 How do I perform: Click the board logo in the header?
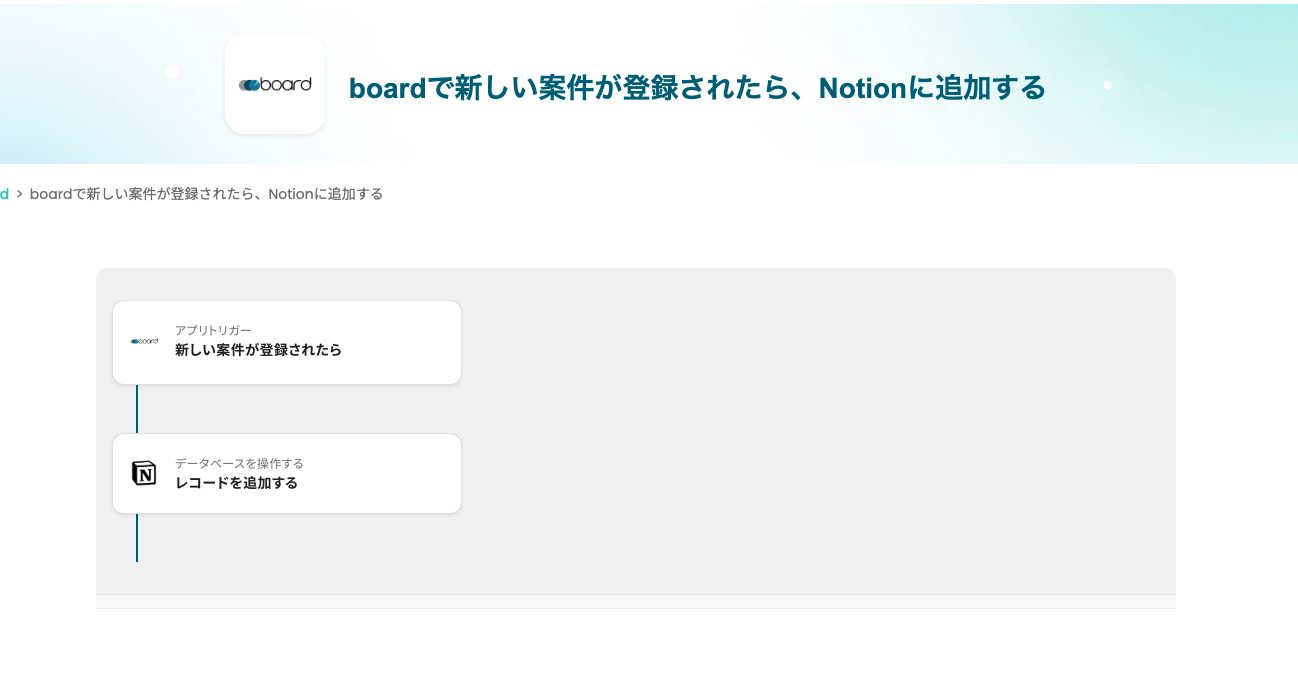click(275, 85)
